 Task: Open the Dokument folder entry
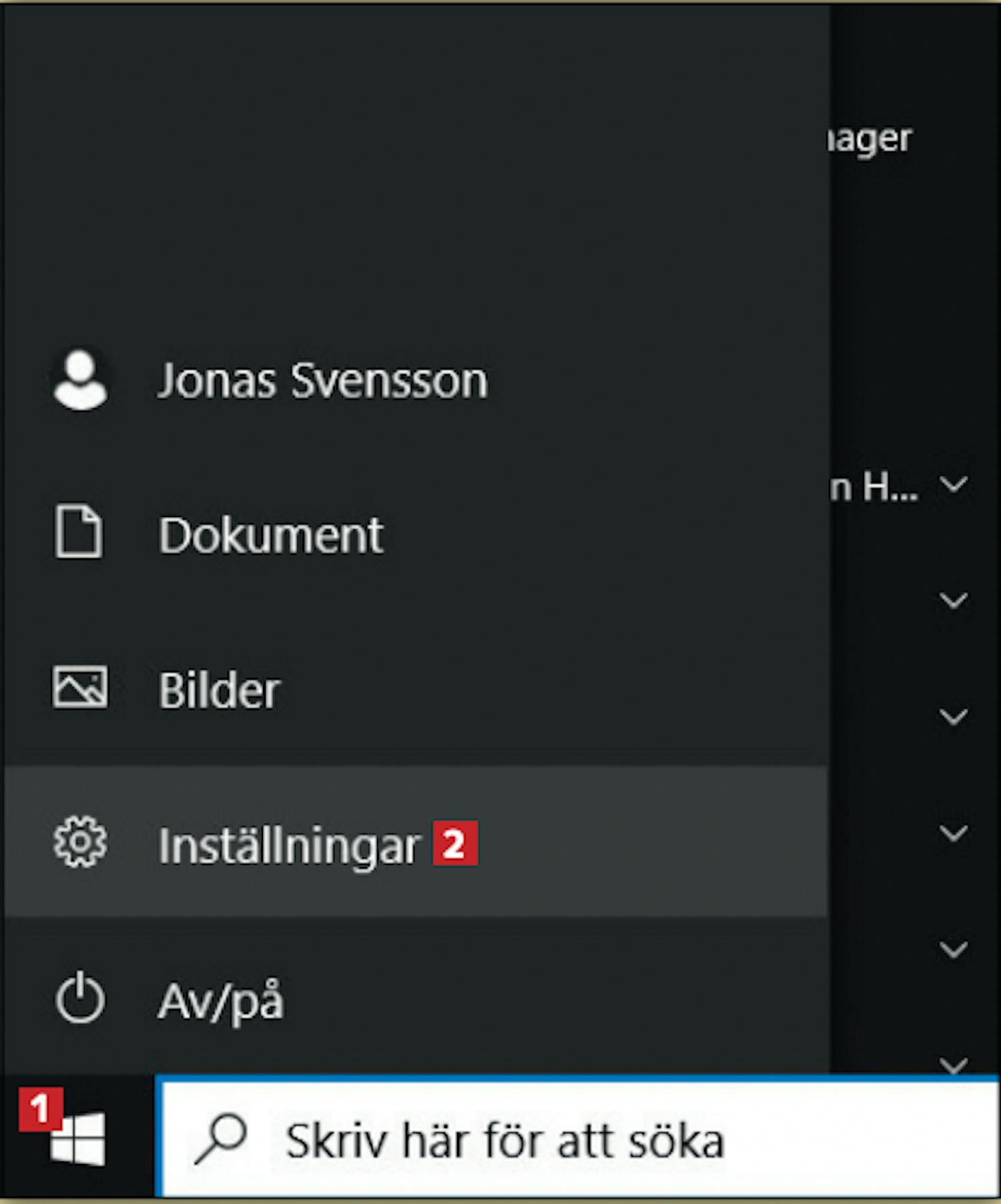pyautogui.click(x=416, y=534)
